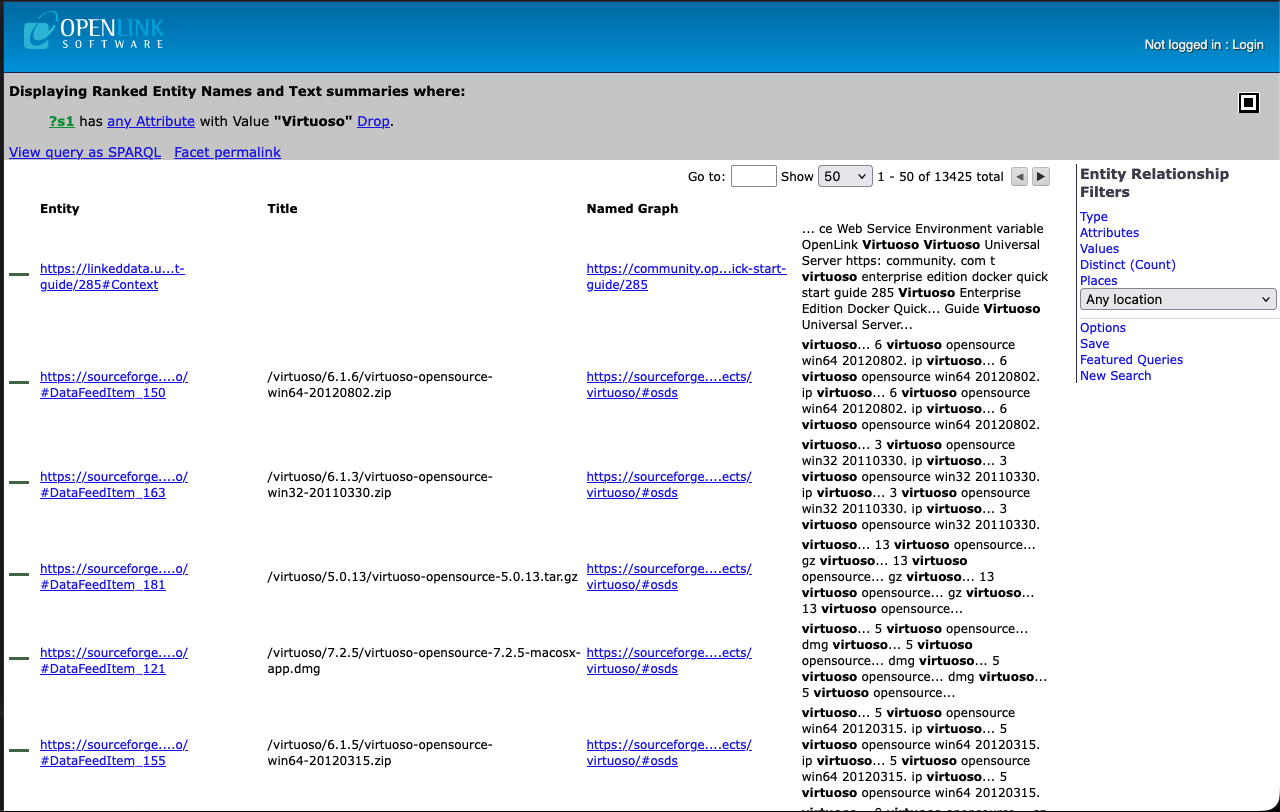1280x812 pixels.
Task: Click the dash icon beside the 285#Context entity
Action: pyautogui.click(x=19, y=274)
